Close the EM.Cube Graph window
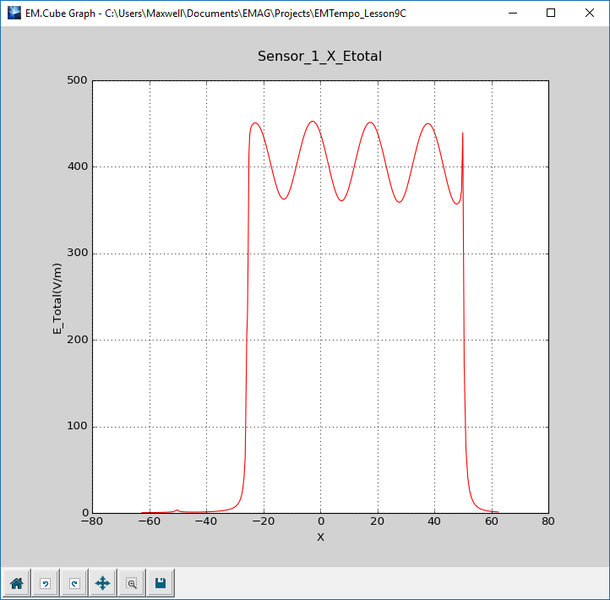 [590, 13]
